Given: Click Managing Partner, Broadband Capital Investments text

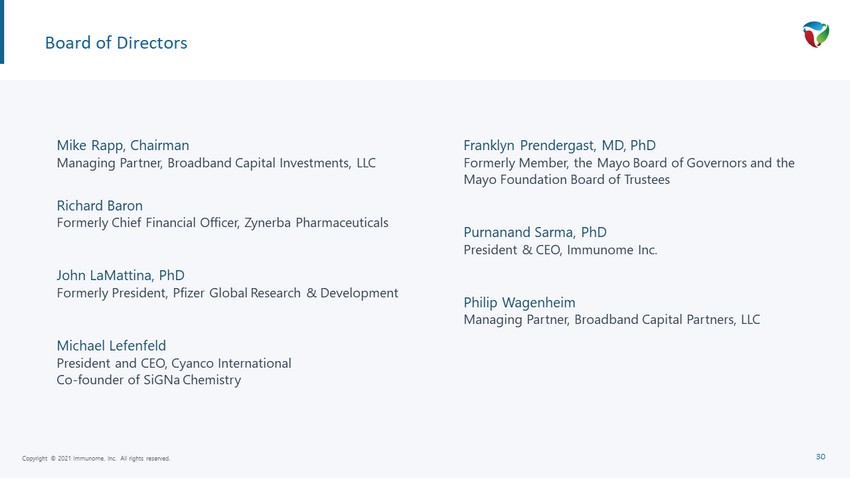Looking at the screenshot, I should (216, 162).
